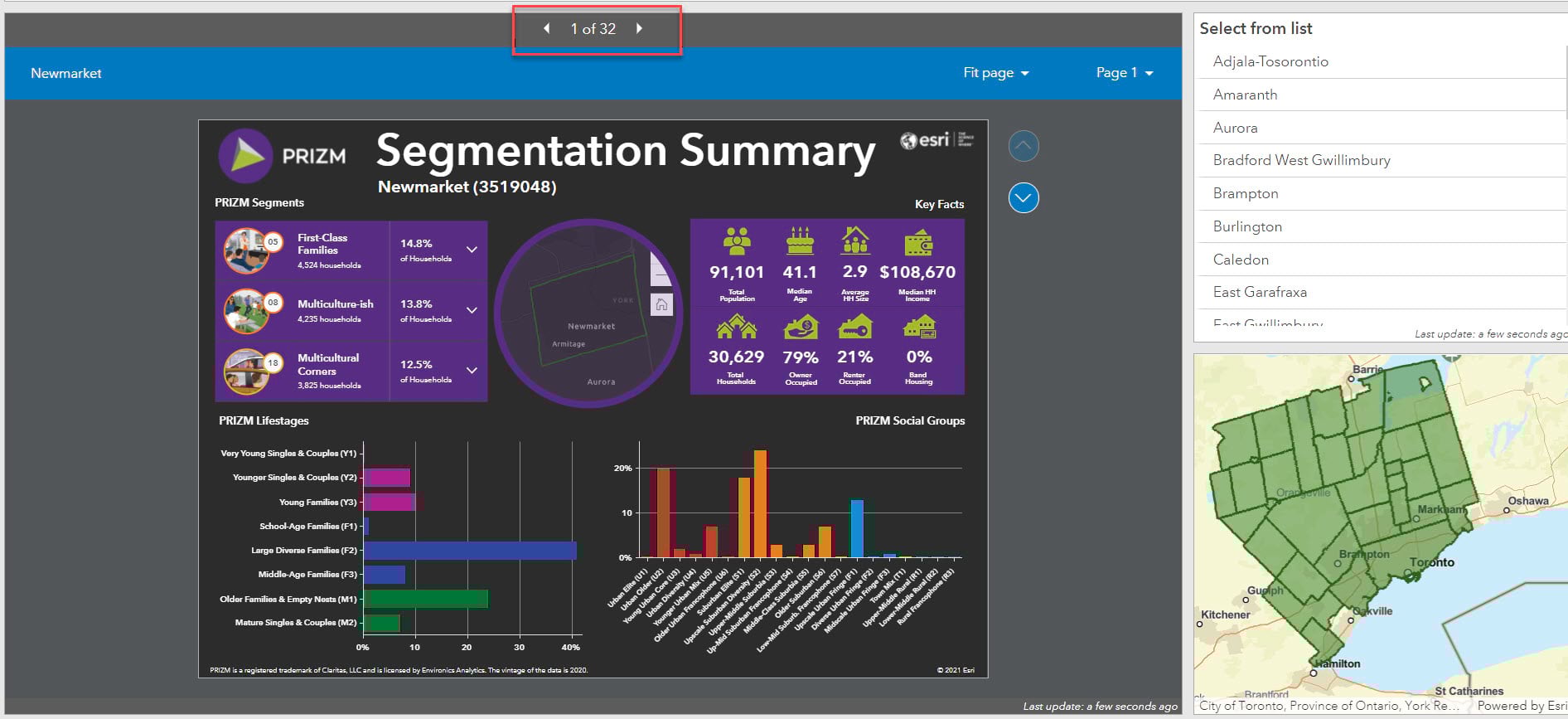Image resolution: width=1568 pixels, height=719 pixels.
Task: Click the Markham label on the map
Action: (x=1440, y=509)
